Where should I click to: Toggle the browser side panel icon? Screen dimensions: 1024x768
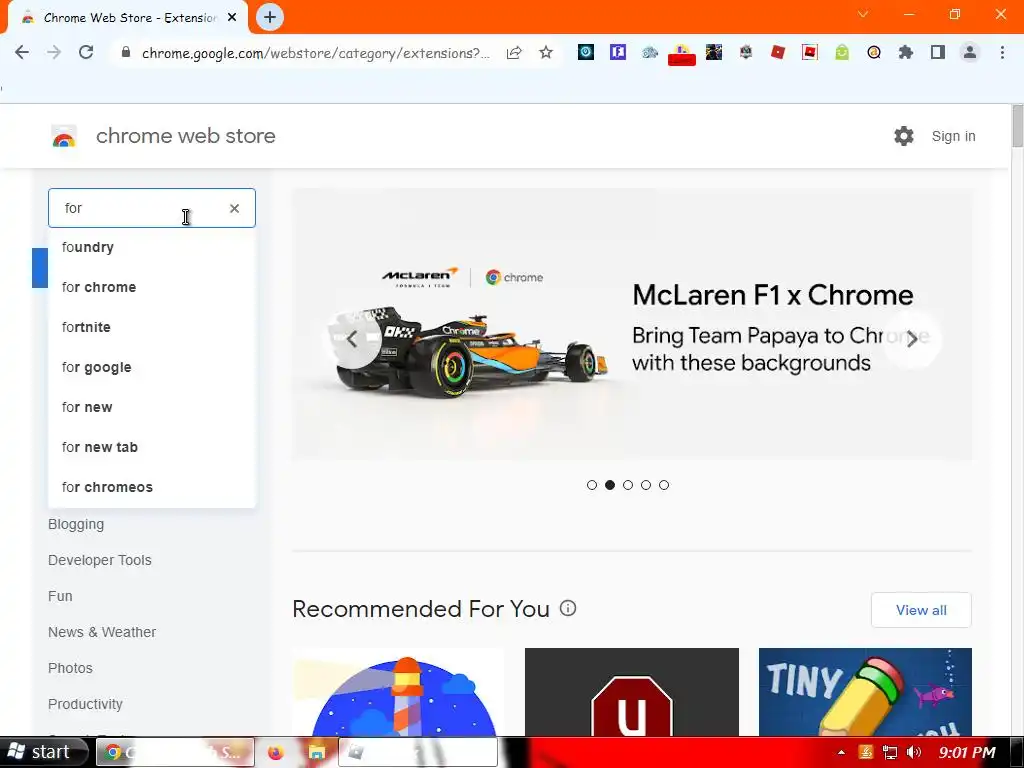pos(938,52)
